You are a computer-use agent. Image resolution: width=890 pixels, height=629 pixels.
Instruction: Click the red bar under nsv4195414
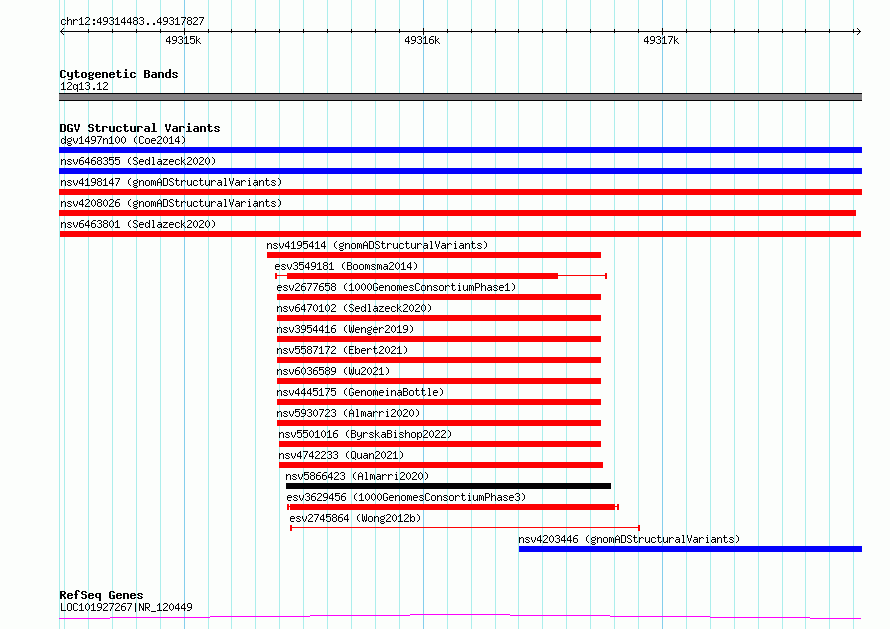pos(434,255)
